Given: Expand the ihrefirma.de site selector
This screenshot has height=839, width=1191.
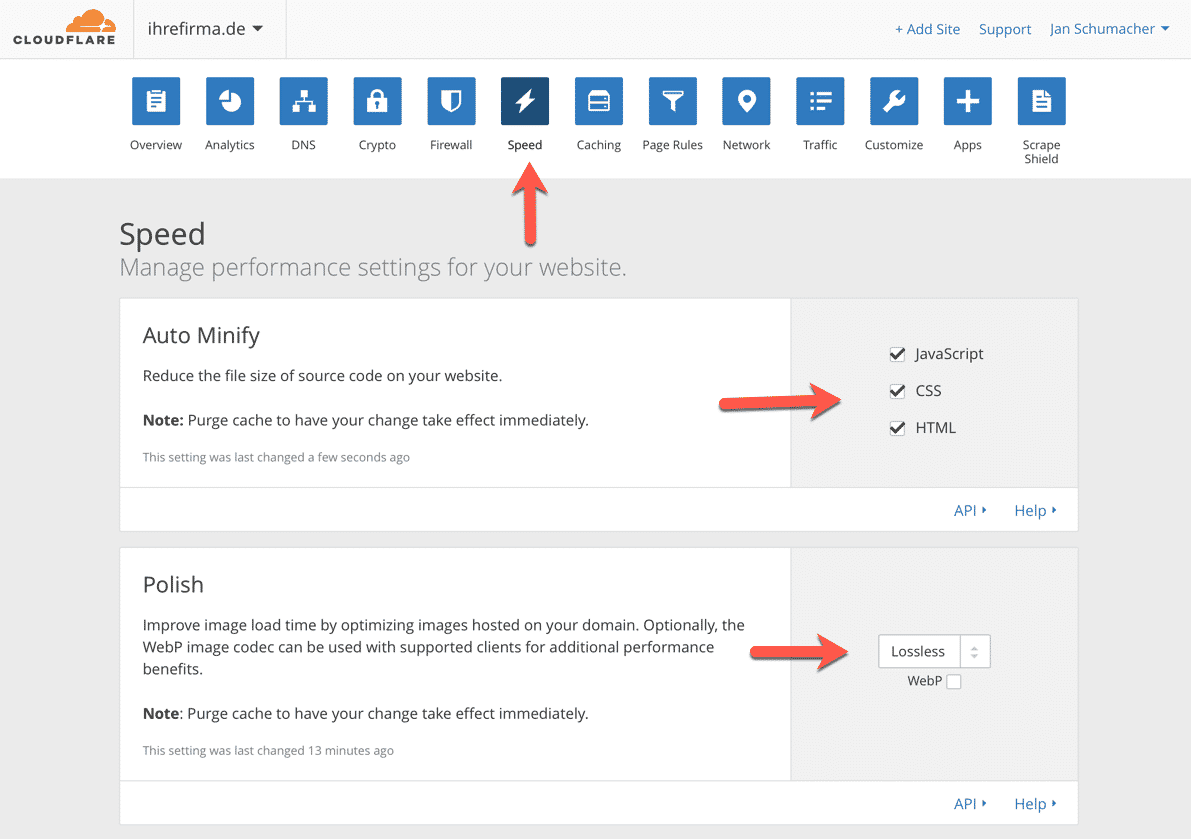Looking at the screenshot, I should point(205,29).
